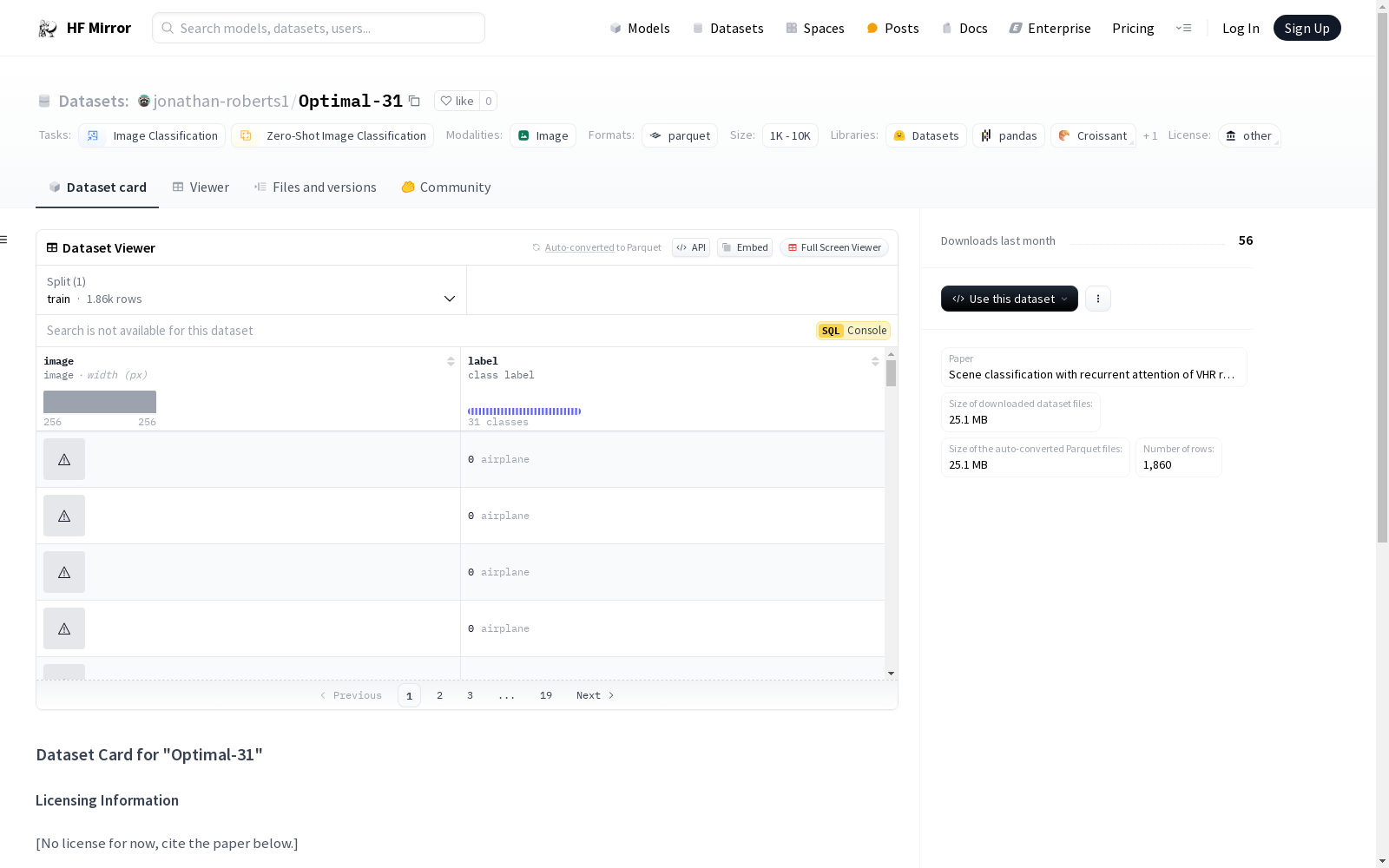Go to page 3 of results

pyautogui.click(x=471, y=695)
